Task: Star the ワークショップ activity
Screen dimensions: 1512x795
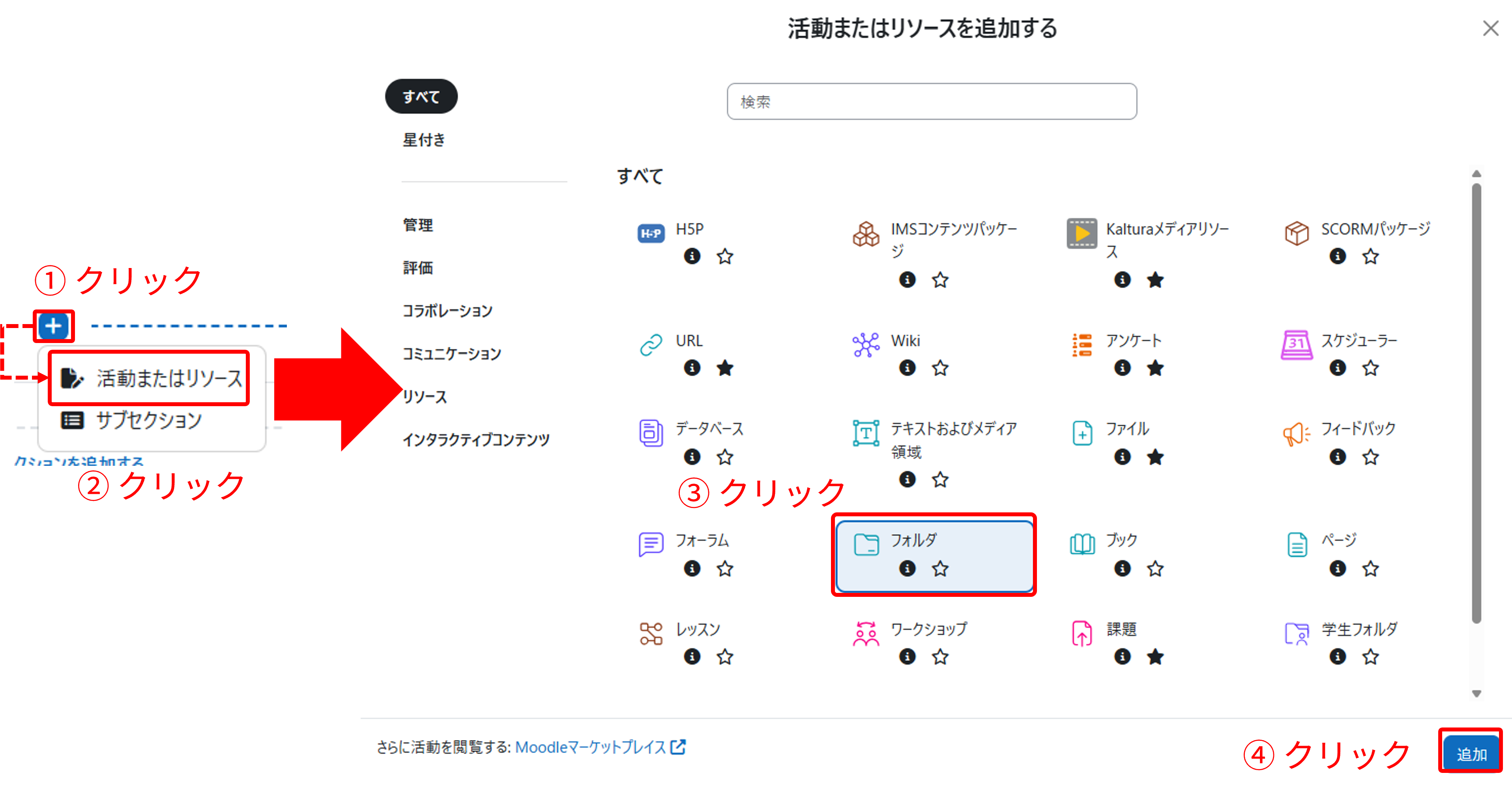Action: tap(940, 656)
